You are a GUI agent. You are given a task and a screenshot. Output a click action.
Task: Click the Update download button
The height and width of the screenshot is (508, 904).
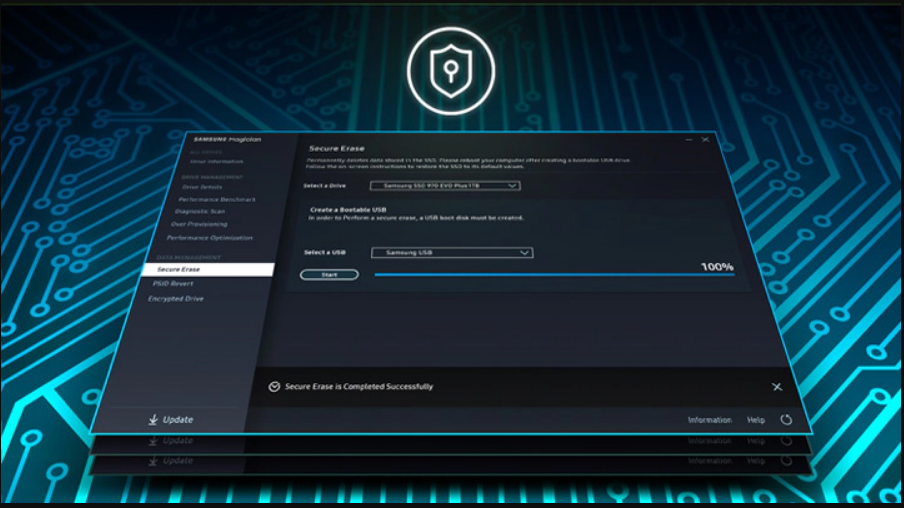pos(171,420)
